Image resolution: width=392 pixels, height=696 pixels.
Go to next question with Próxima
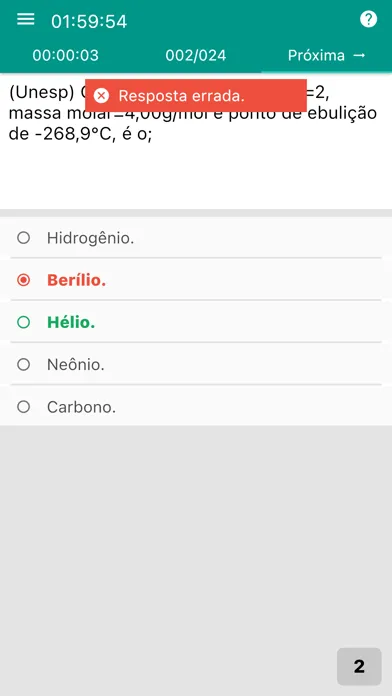pos(327,55)
